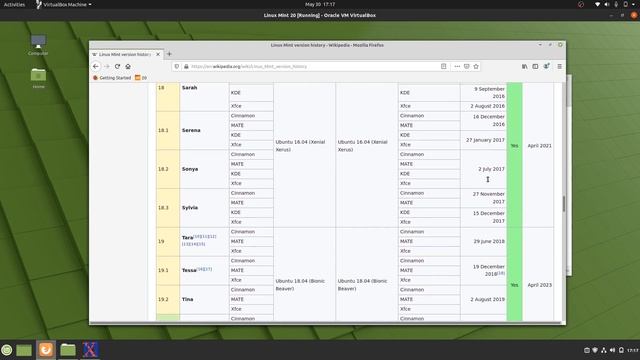Click the Firefox forward arrow
Viewport: 640px width, 360px height.
(x=107, y=66)
